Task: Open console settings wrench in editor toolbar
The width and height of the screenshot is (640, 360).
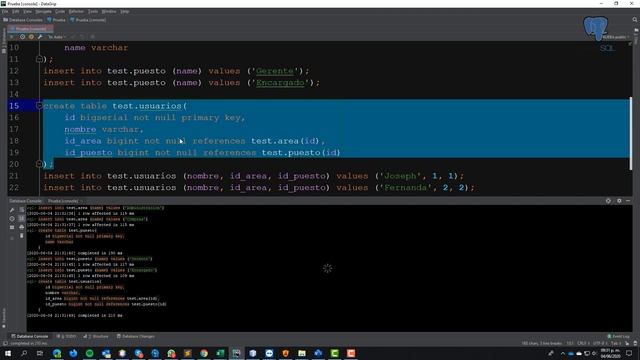Action: (x=40, y=37)
